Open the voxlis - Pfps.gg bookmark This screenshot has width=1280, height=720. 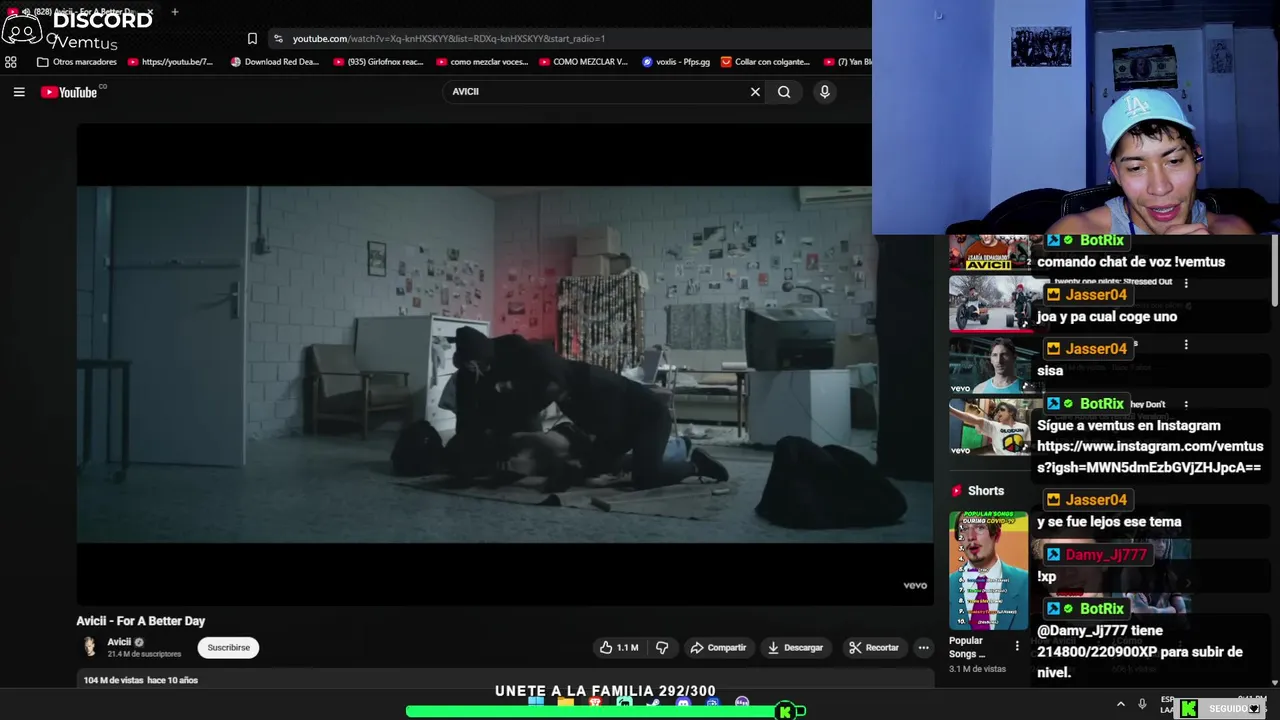pyautogui.click(x=676, y=62)
